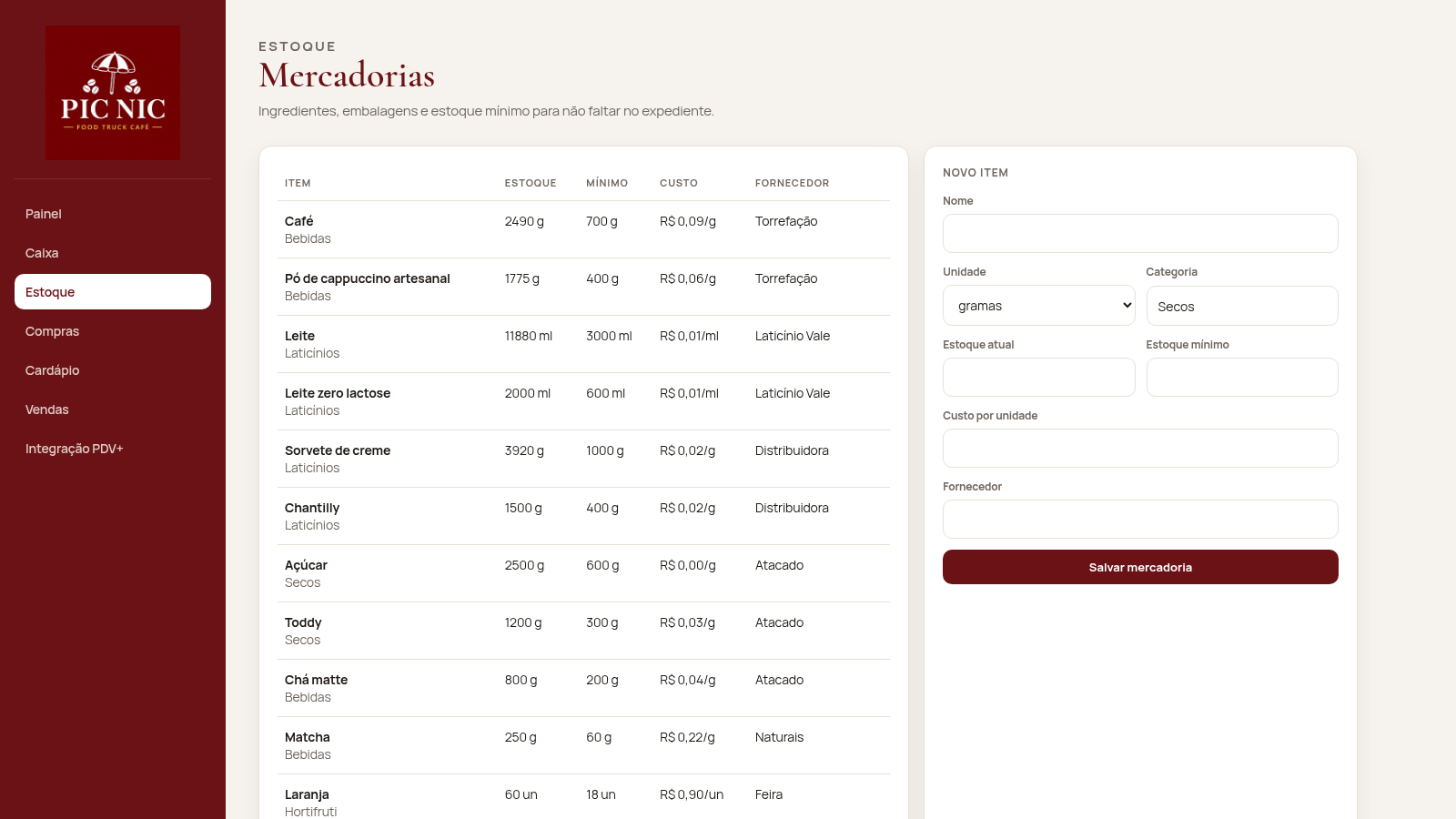The image size is (1456, 819).
Task: Select the Sorvete de creme item
Action: 338,450
